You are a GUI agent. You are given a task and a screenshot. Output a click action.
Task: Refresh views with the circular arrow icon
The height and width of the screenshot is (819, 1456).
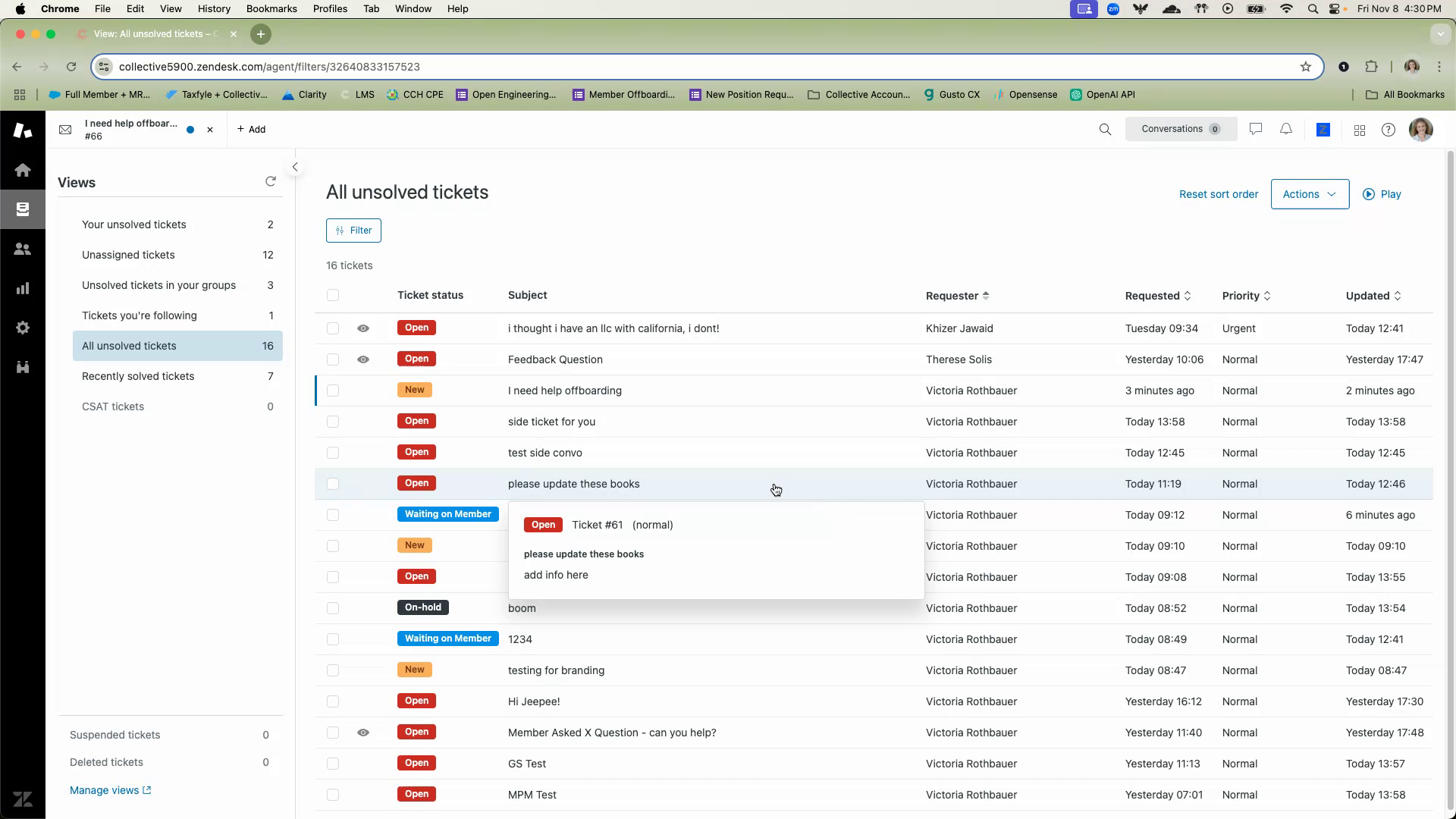271,181
